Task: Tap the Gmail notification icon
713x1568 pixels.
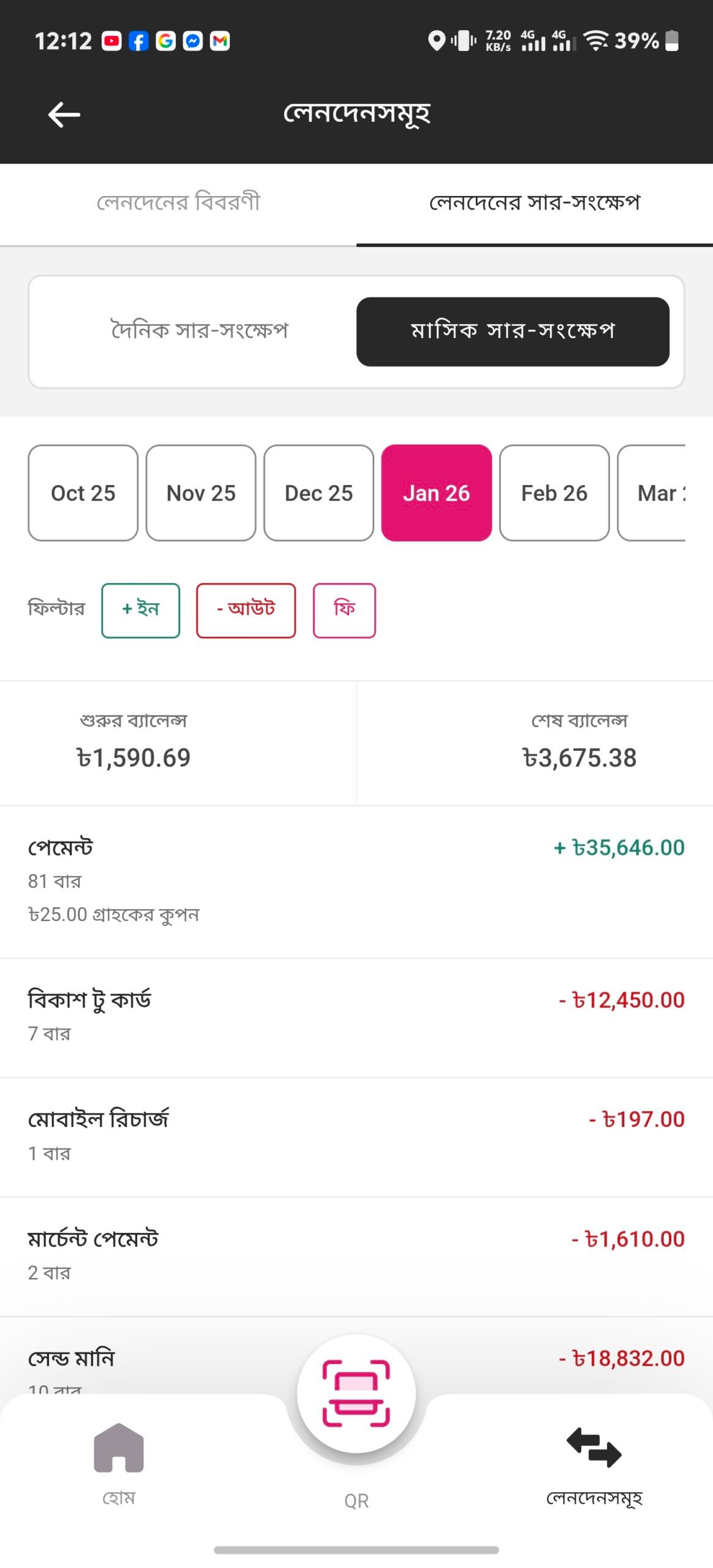Action: point(220,41)
